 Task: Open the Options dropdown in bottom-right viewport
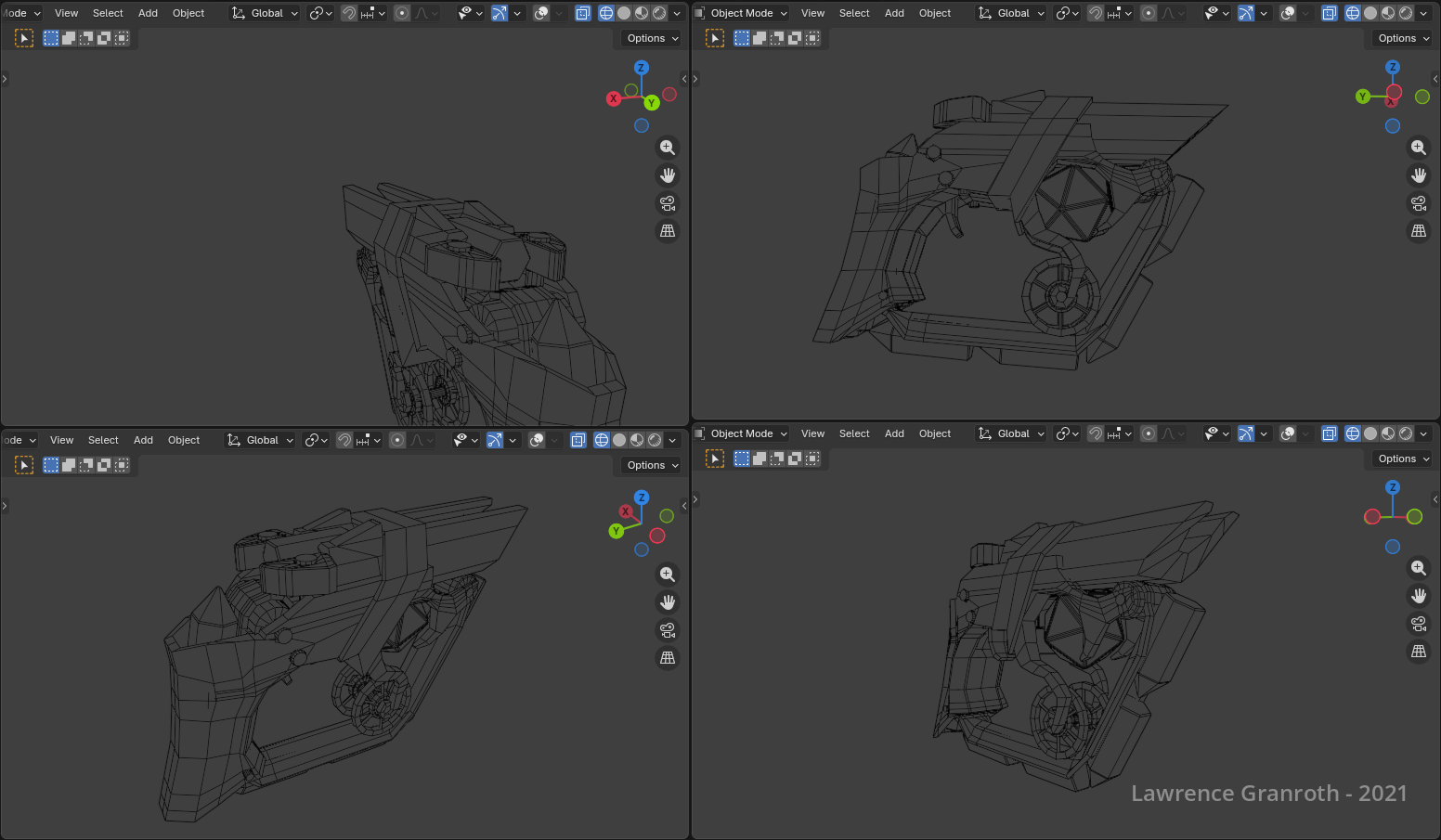1402,459
